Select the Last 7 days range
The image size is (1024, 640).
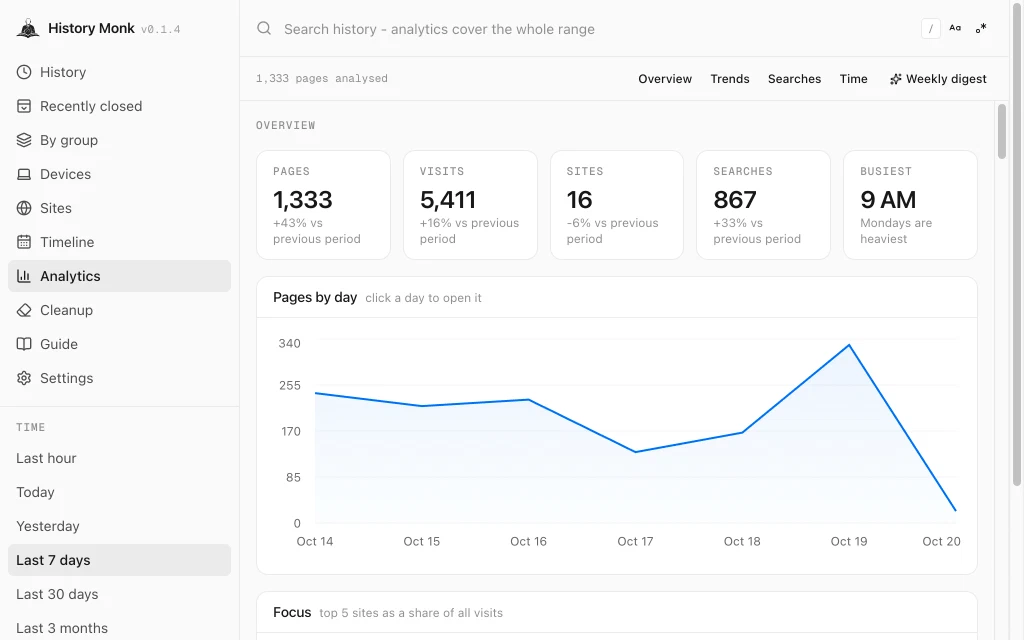pyautogui.click(x=120, y=560)
